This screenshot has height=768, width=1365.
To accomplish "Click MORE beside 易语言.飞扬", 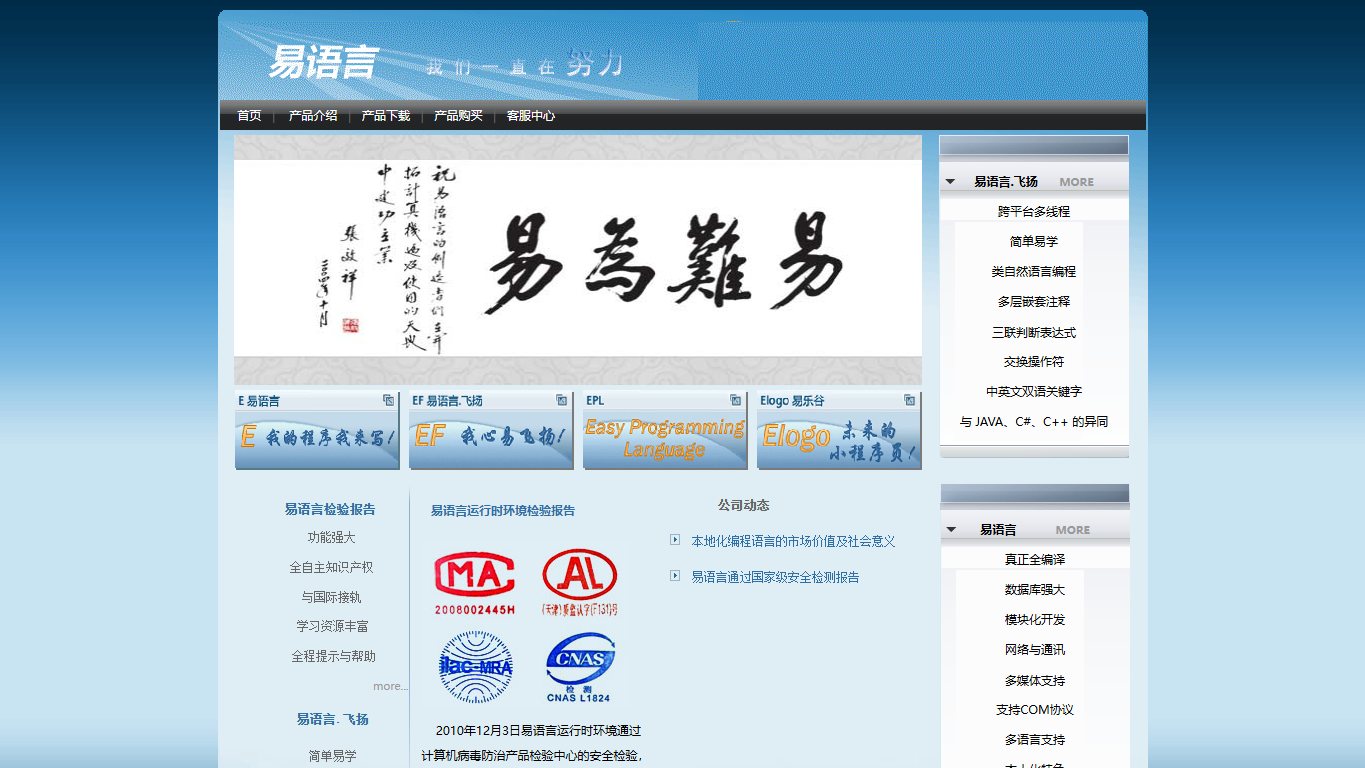I will tap(1077, 182).
